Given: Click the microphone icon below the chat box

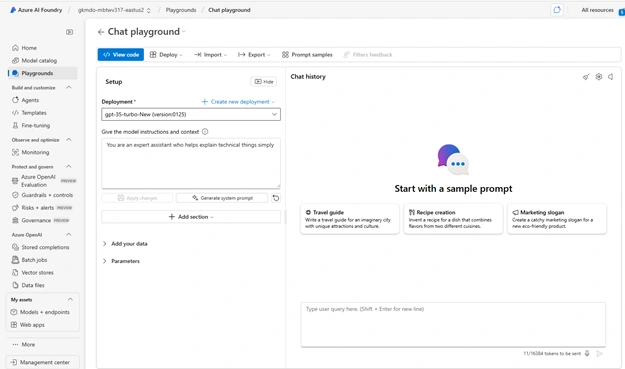Looking at the screenshot, I should tap(587, 353).
